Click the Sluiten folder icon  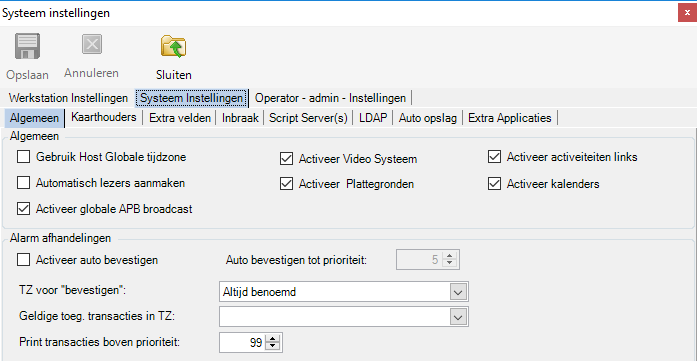[173, 47]
